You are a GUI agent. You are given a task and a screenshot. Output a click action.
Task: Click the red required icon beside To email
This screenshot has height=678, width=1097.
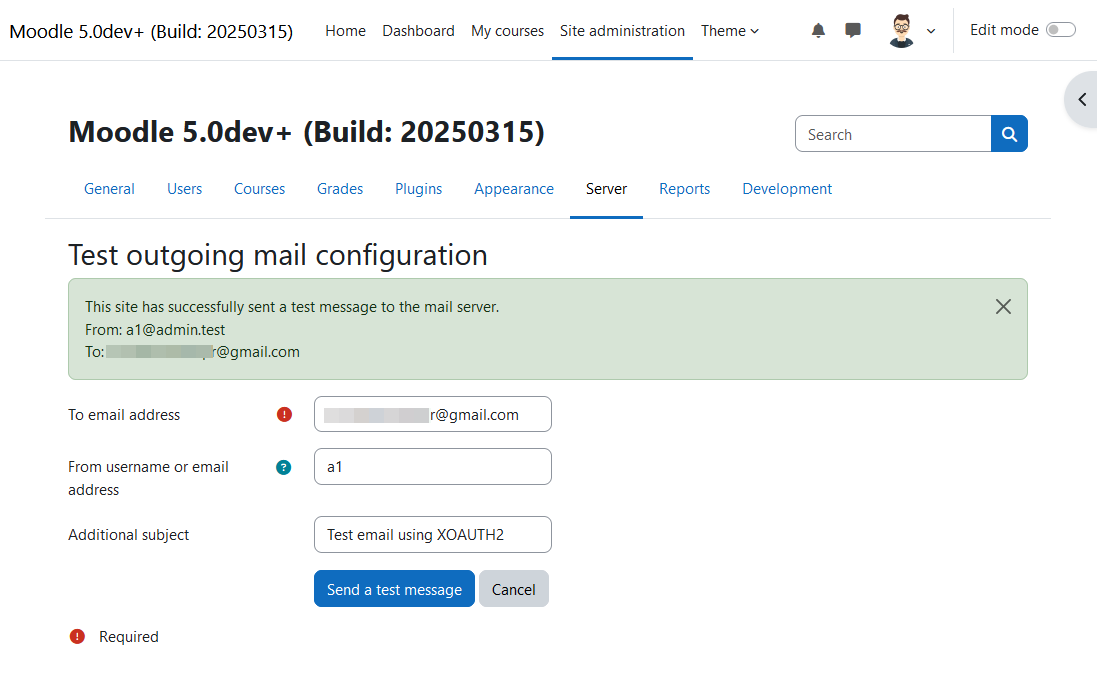click(x=284, y=415)
